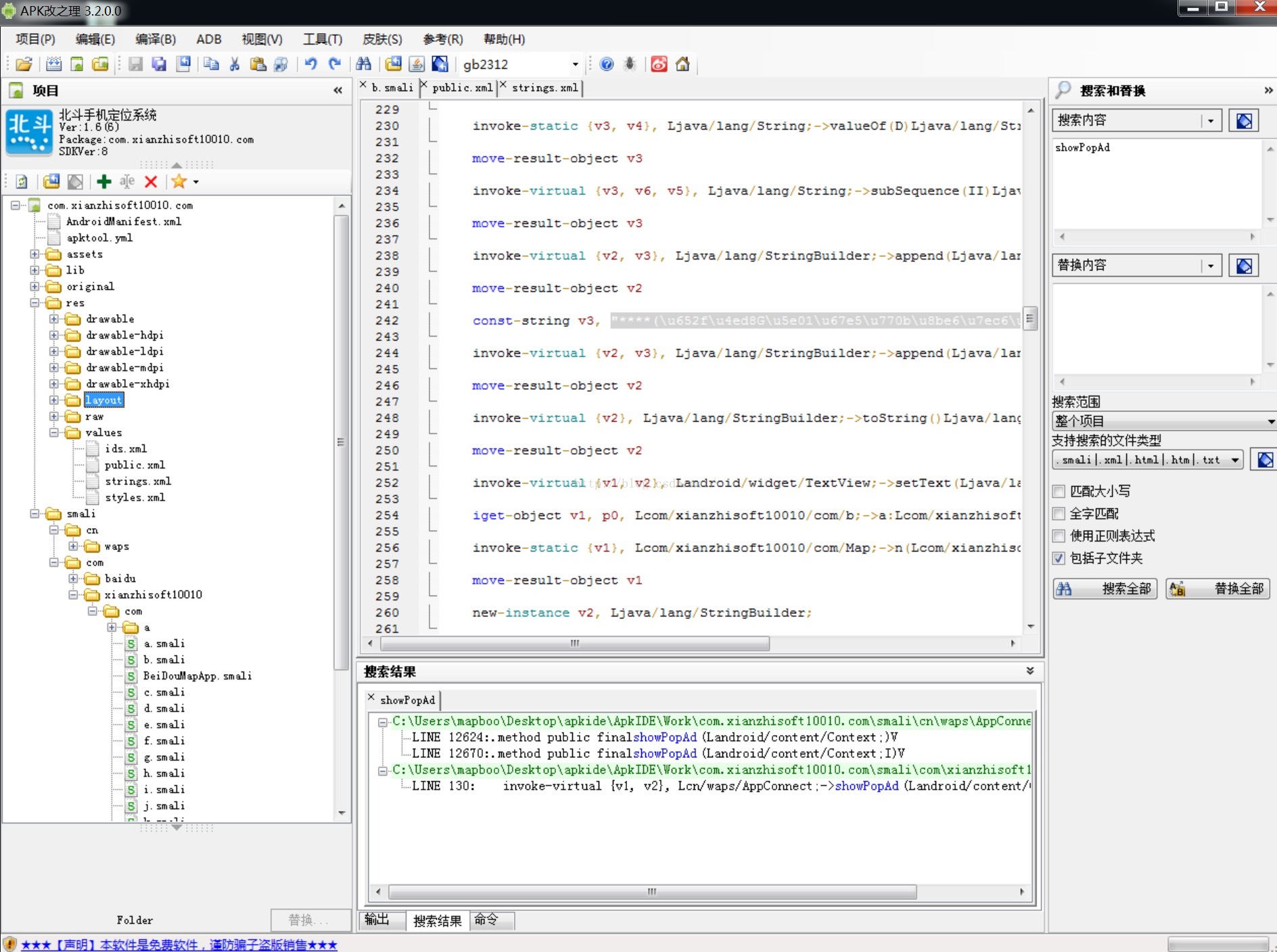1277x952 pixels.
Task: Click the bug debug icon
Action: click(x=630, y=64)
